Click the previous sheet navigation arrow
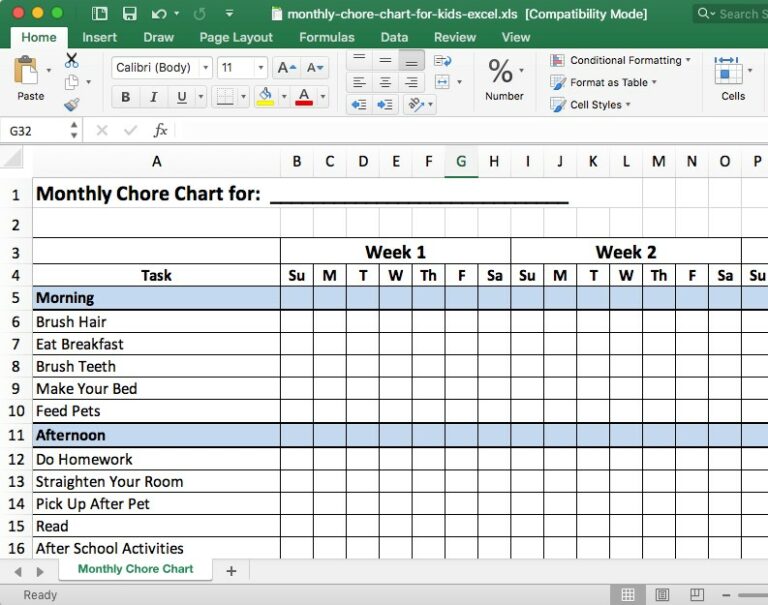This screenshot has width=768, height=605. tap(18, 571)
